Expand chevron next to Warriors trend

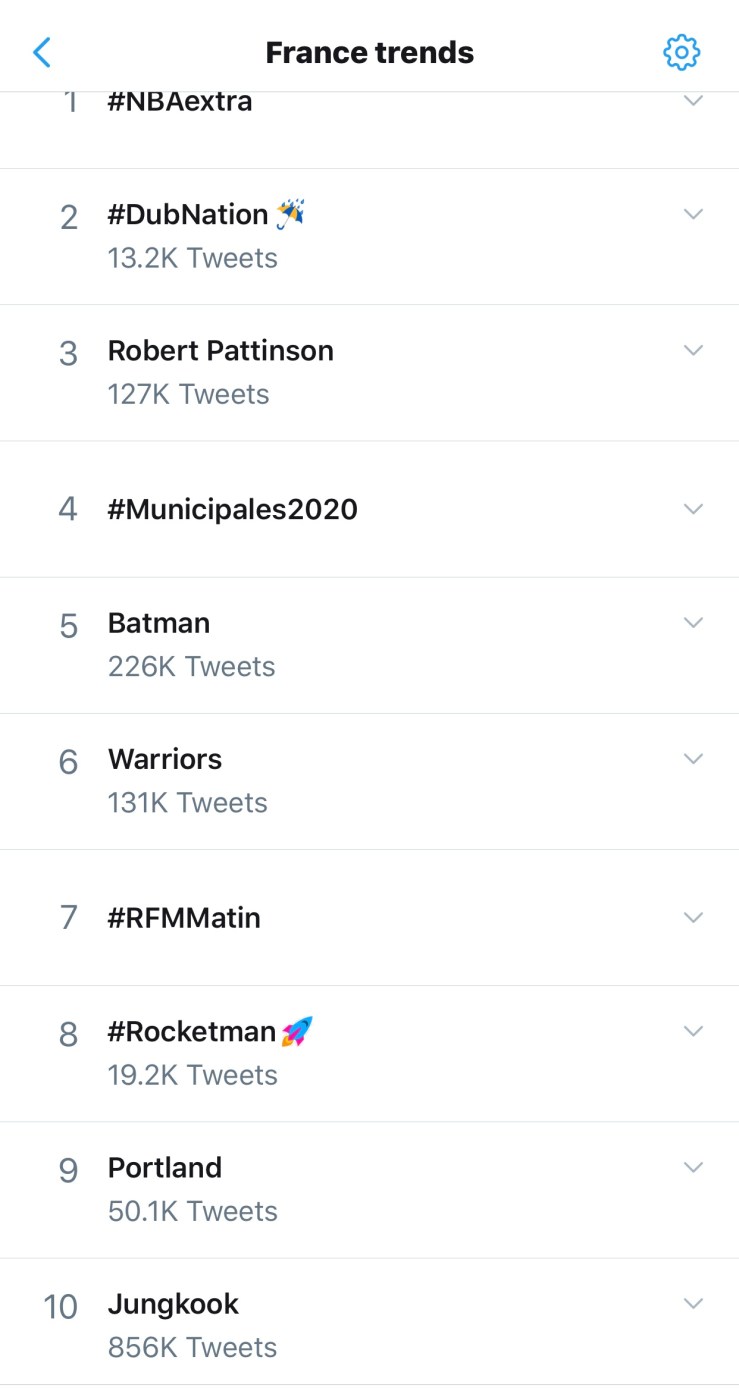pos(693,758)
